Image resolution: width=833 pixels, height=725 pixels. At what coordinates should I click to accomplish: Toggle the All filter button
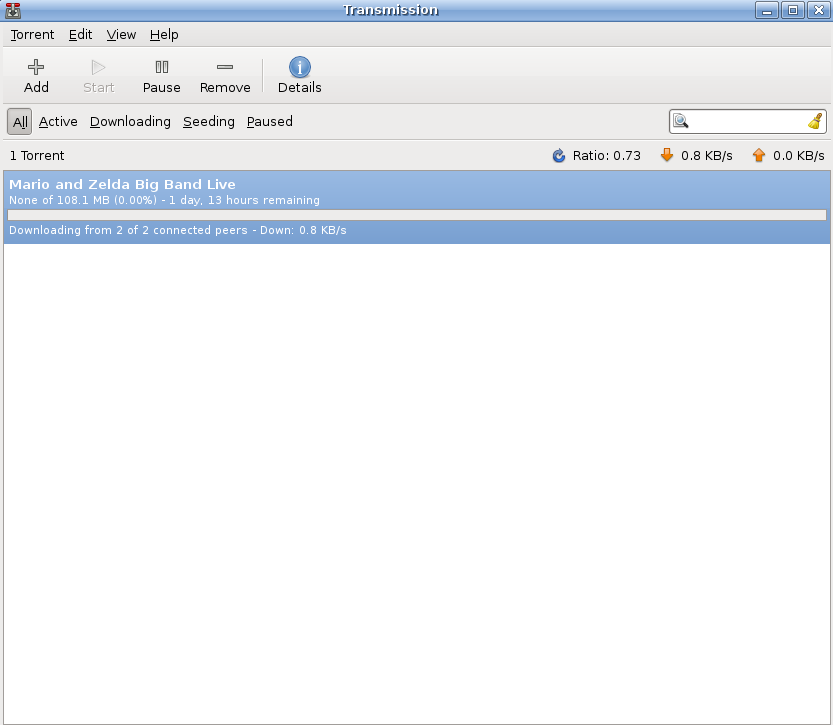pos(20,122)
